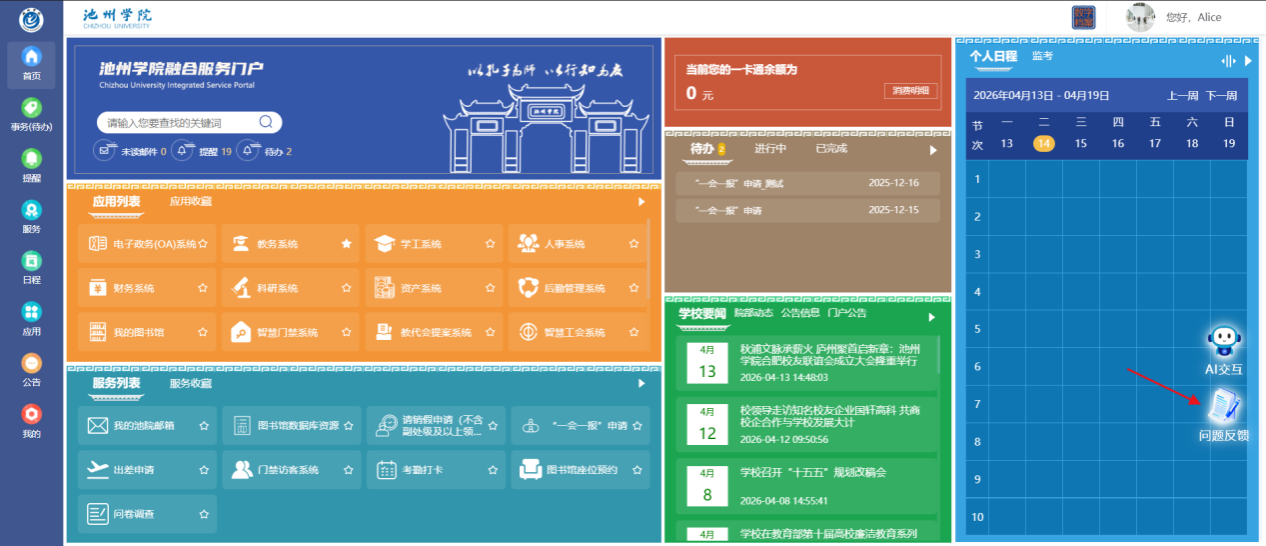
Task: Click the search magnifier icon
Action: click(266, 122)
